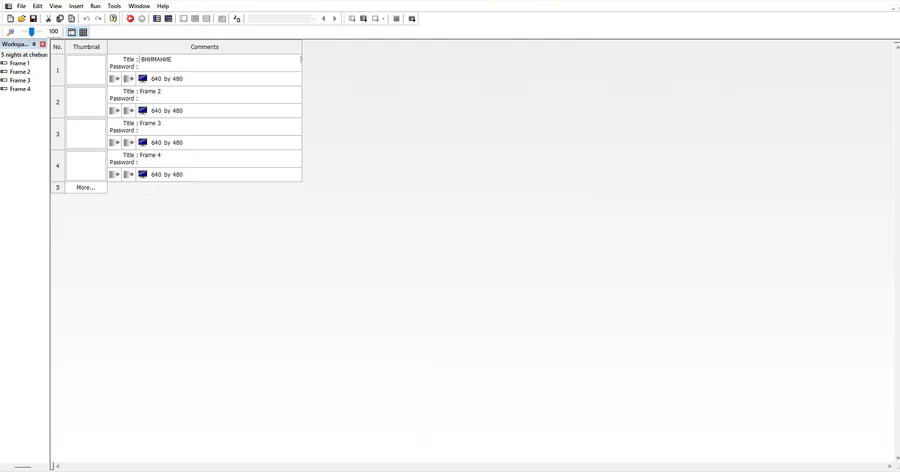Open the Frame editor icon
900x472 pixels.
(x=168, y=19)
